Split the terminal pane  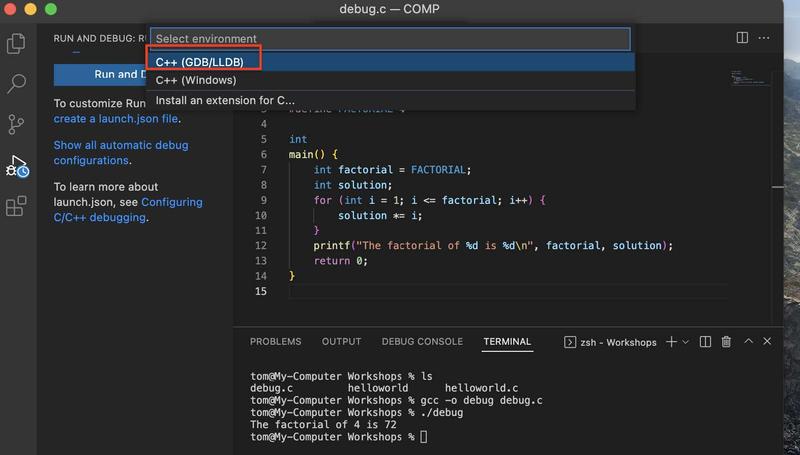(705, 342)
